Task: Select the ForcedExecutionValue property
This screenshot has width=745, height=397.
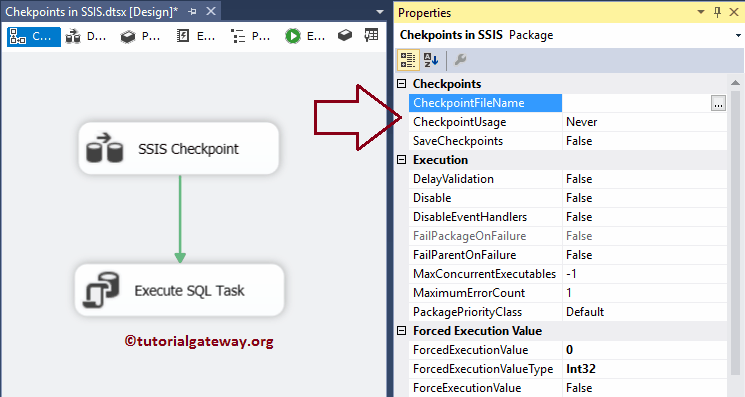Action: (485, 350)
